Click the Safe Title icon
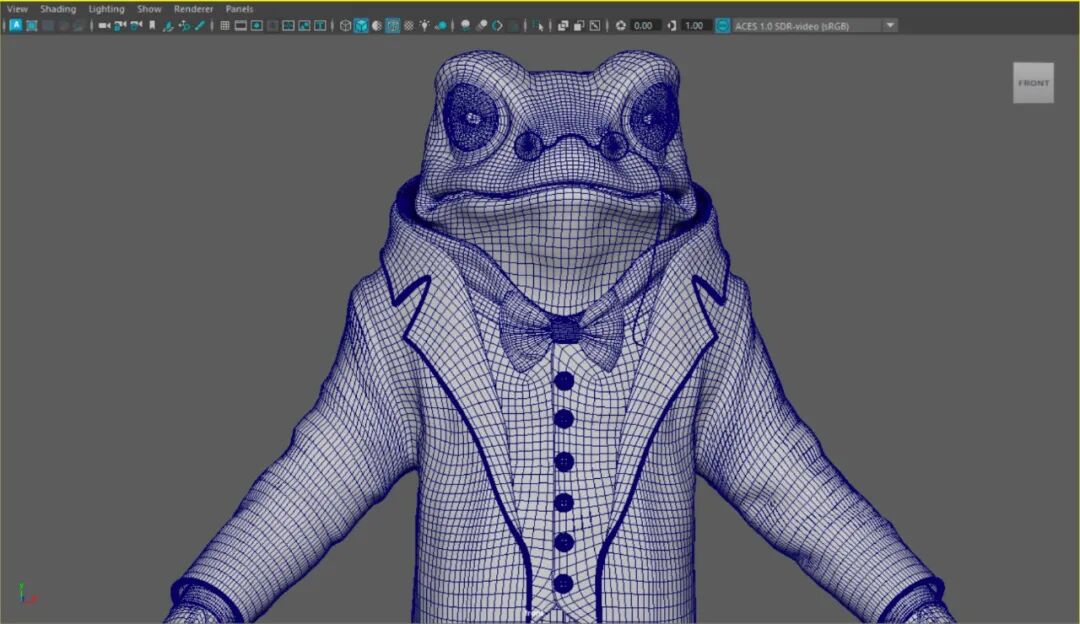1080x624 pixels. click(320, 25)
